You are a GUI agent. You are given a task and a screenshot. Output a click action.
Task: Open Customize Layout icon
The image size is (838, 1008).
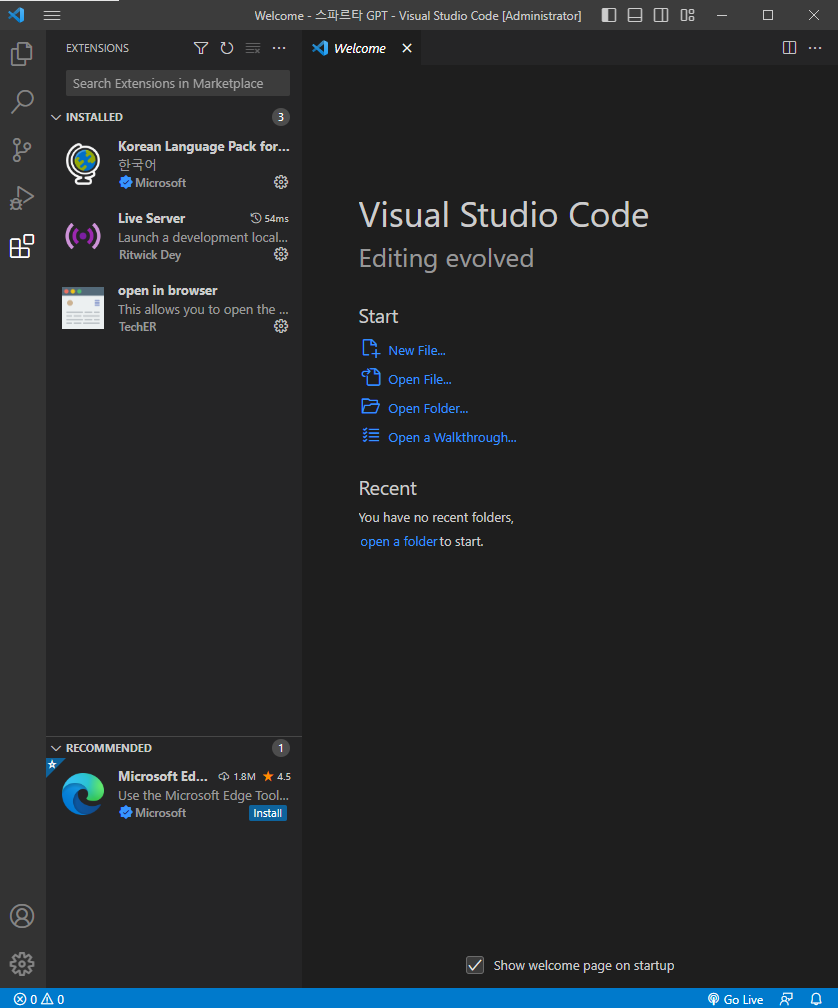687,15
